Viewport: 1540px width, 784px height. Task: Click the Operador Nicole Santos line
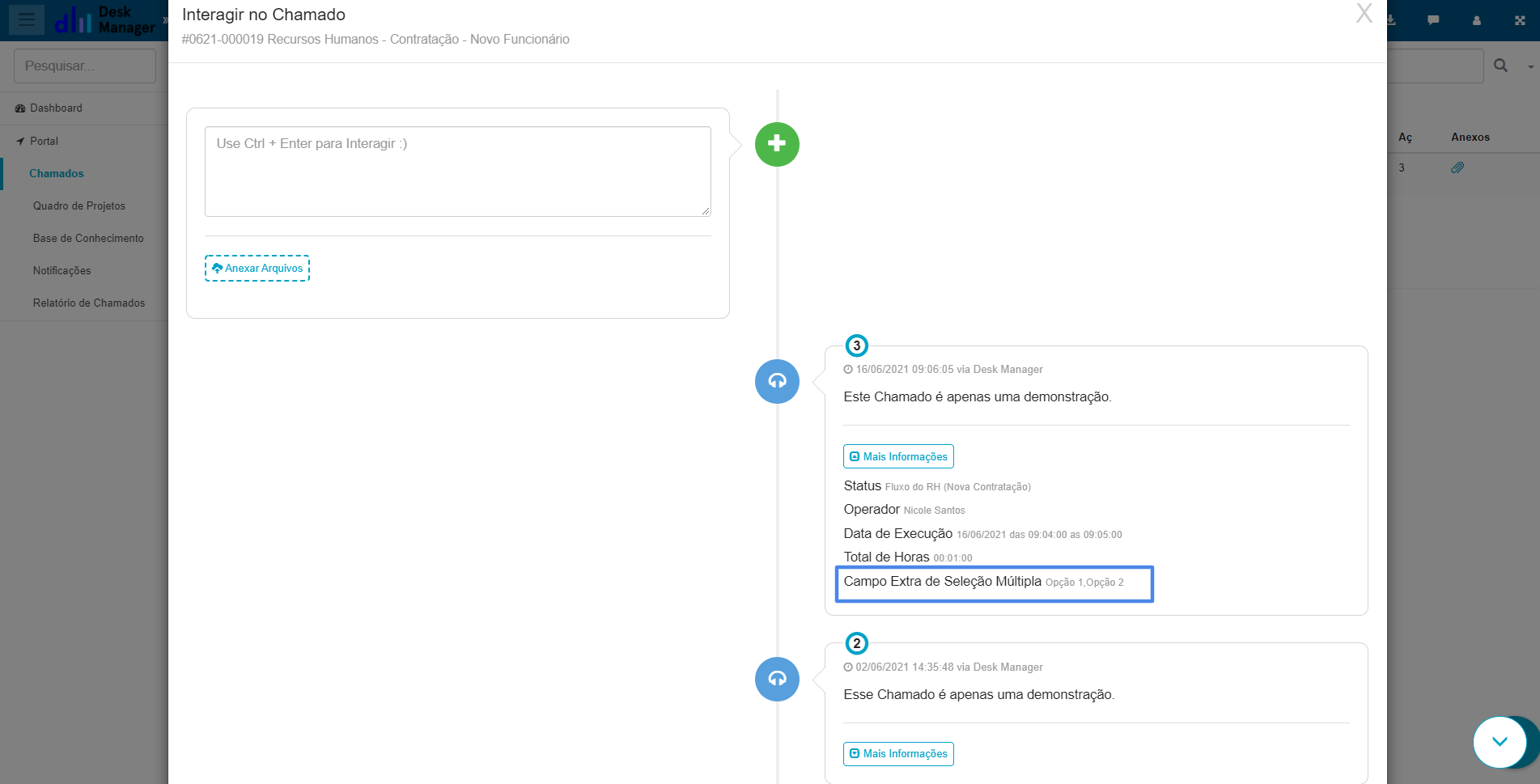904,510
